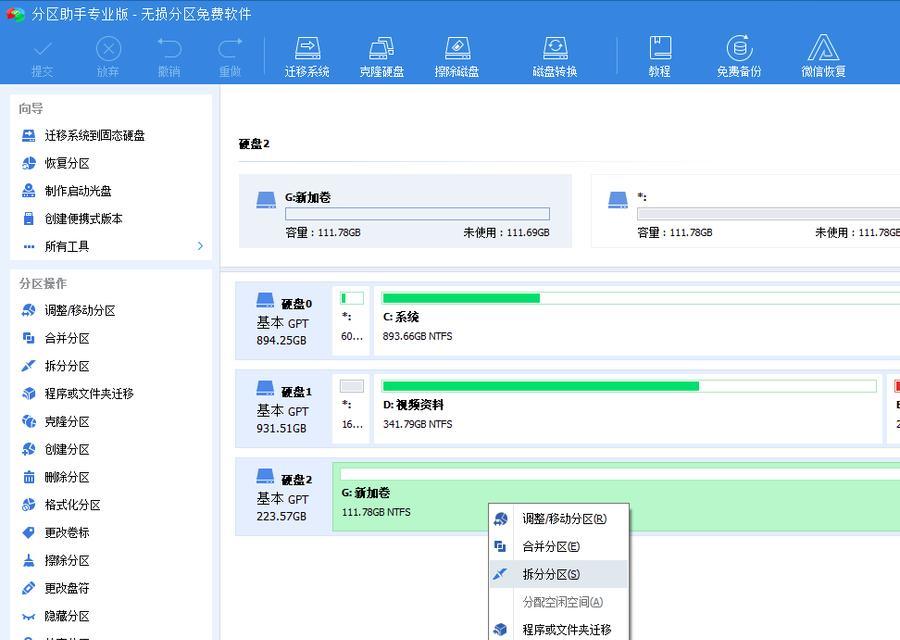Click the 创建分区 text link in the sidebar
This screenshot has height=640, width=900.
tap(67, 449)
